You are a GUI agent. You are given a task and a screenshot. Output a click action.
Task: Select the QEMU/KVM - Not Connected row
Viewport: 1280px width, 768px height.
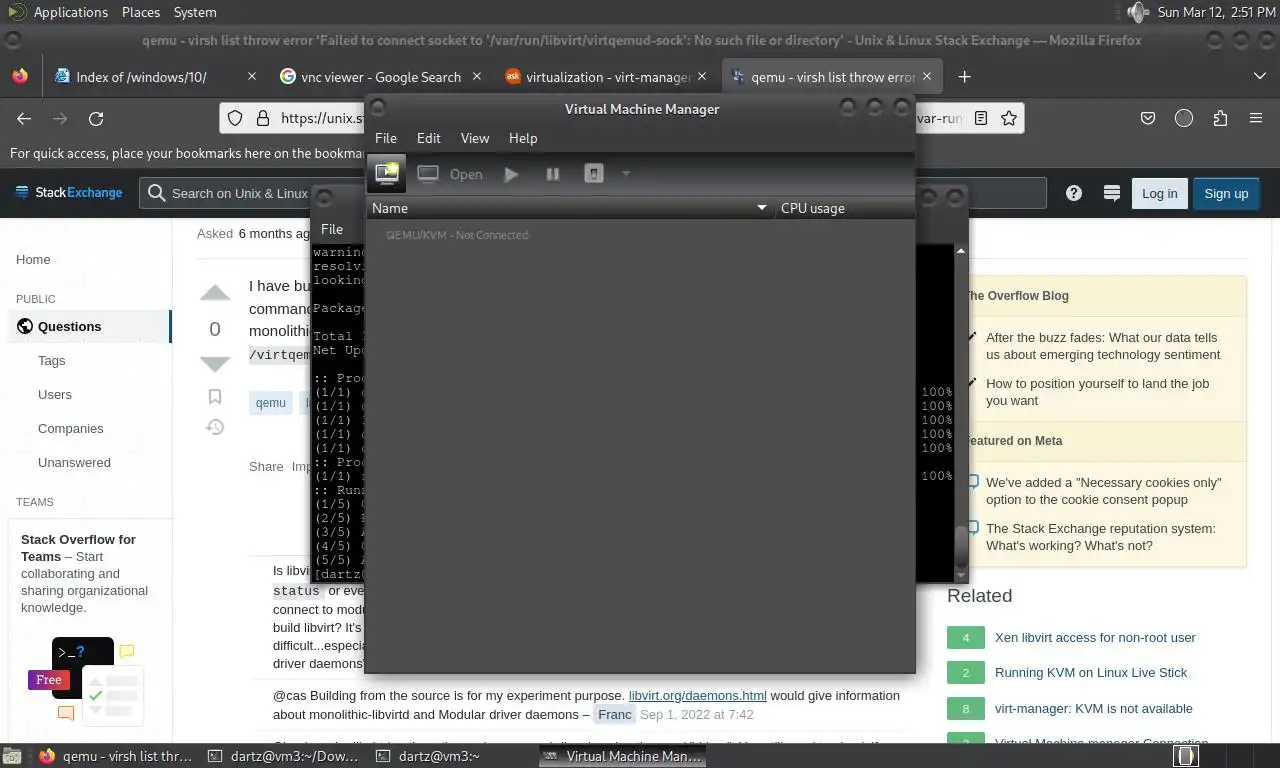(640, 235)
